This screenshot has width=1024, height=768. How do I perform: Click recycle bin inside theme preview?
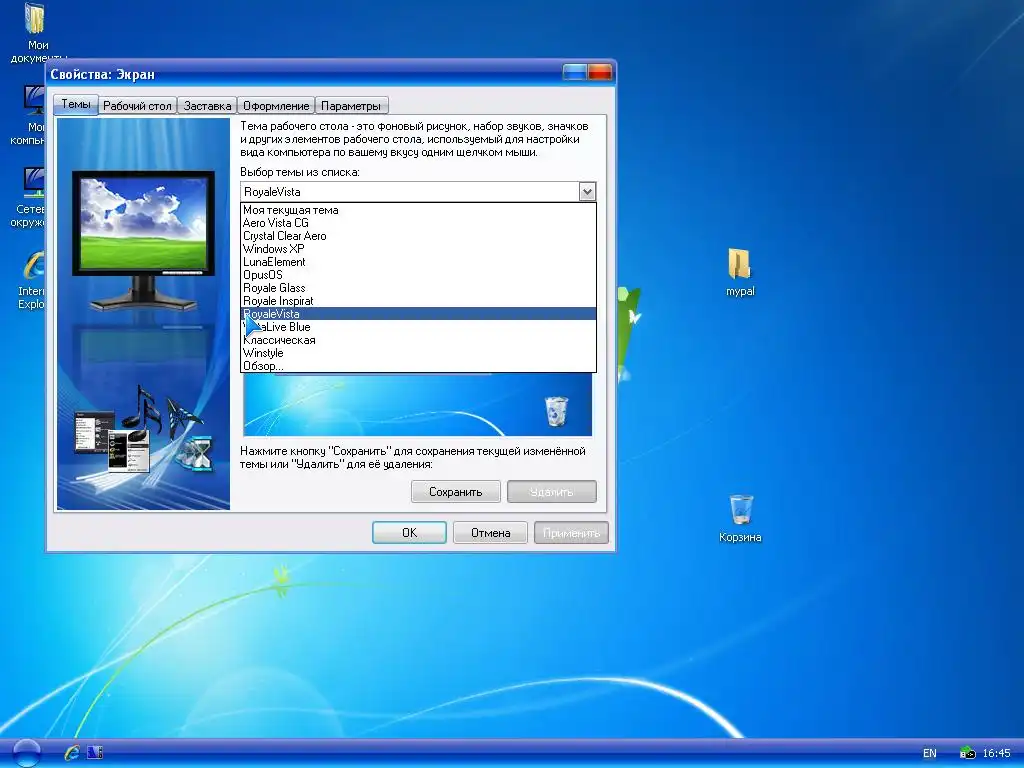coord(556,411)
